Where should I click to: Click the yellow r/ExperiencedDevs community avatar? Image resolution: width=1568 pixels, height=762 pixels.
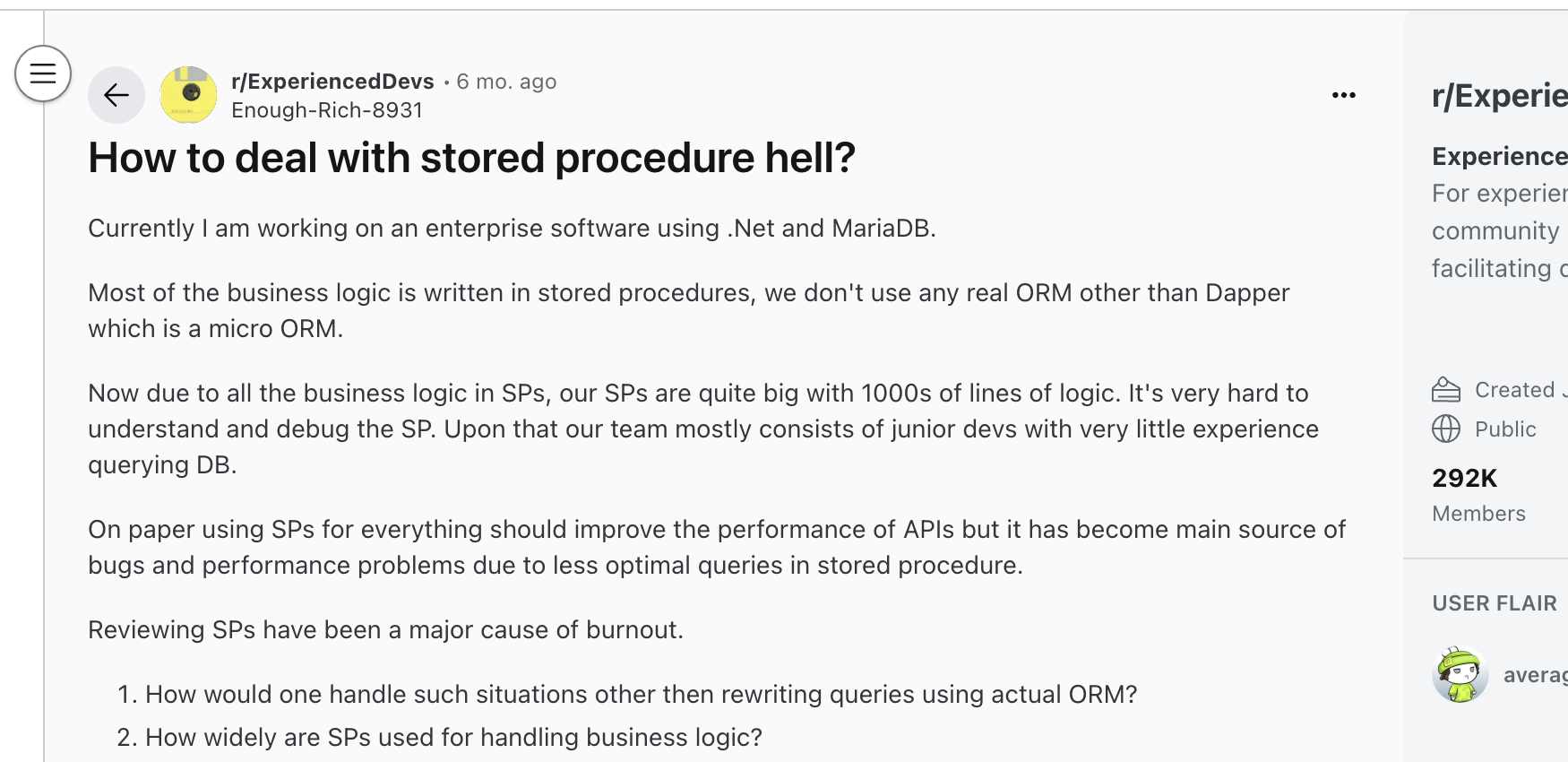(x=188, y=95)
